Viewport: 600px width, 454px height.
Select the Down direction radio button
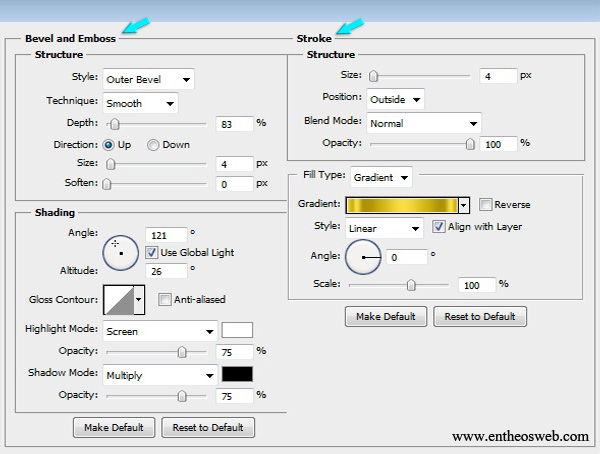click(x=153, y=145)
